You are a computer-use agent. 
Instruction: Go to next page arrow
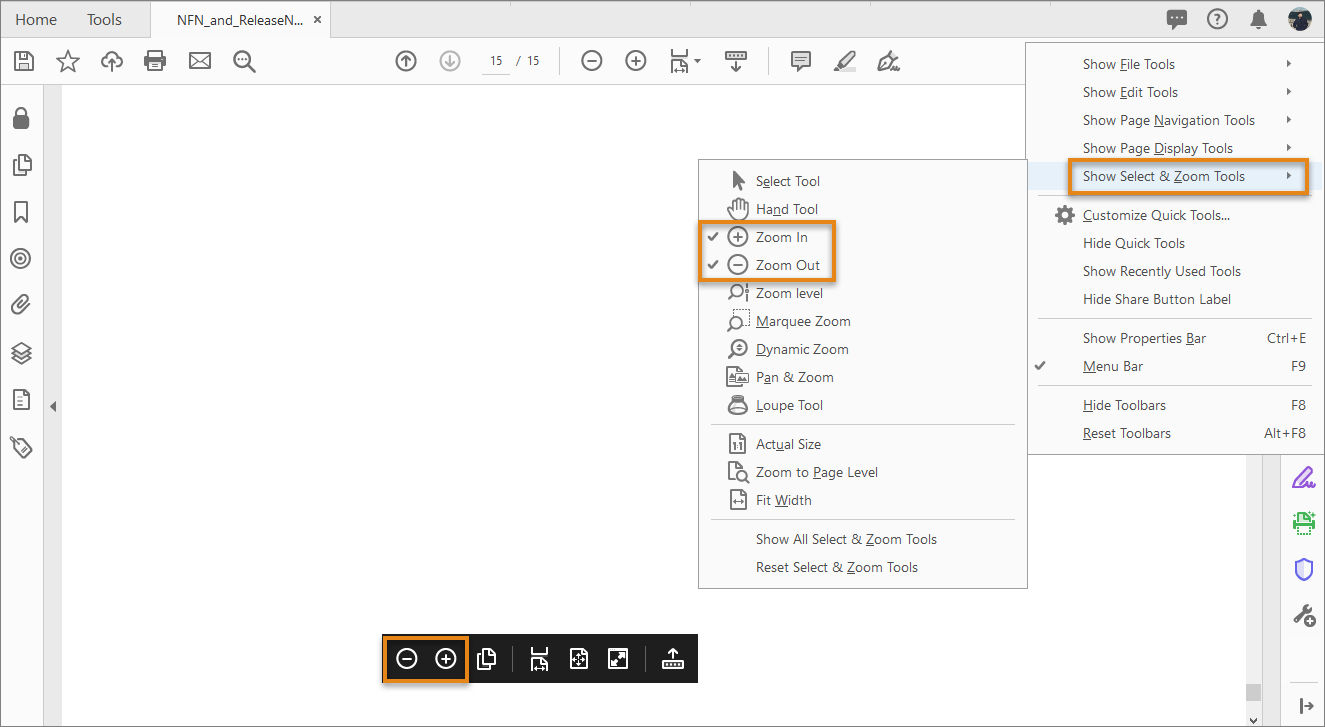click(x=450, y=61)
